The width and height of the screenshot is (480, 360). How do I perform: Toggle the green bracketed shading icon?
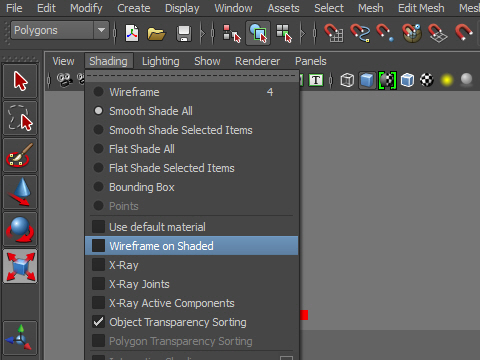[387, 80]
